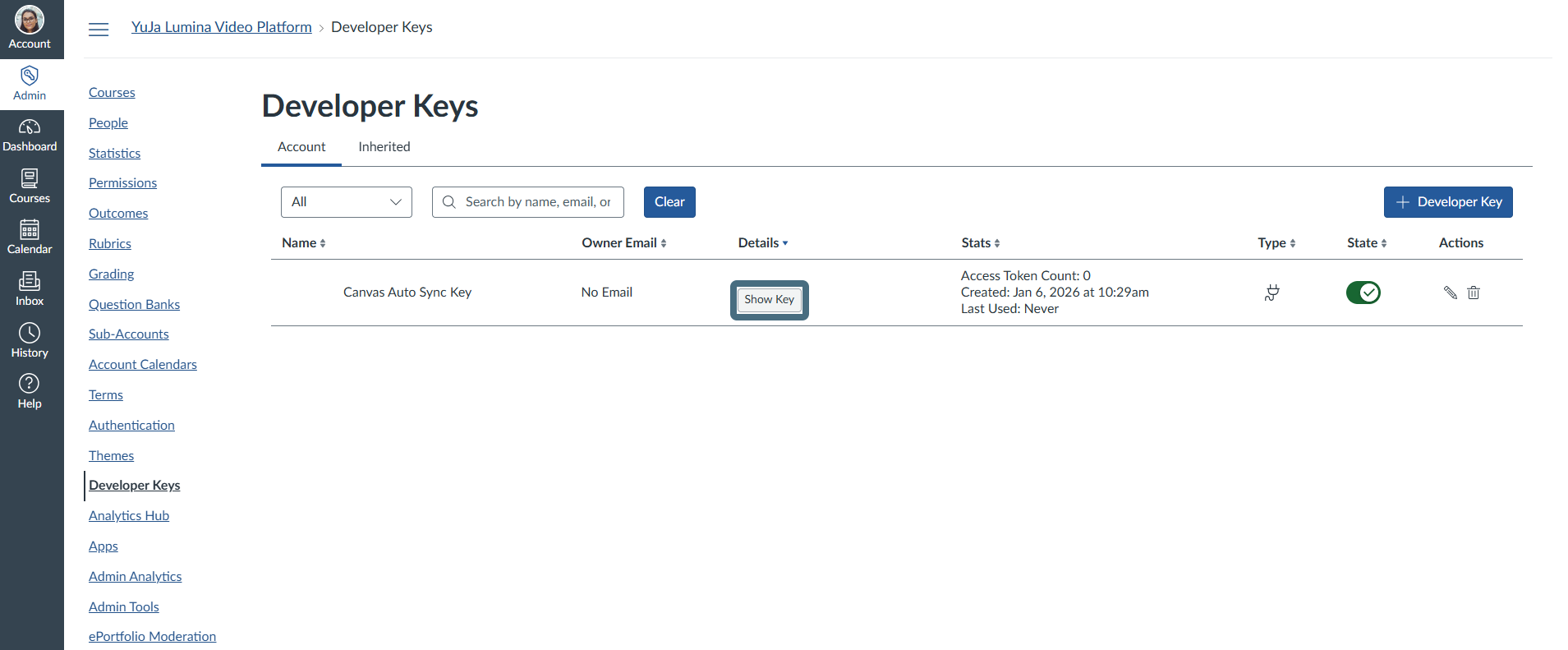The width and height of the screenshot is (1568, 650).
Task: Click the Actions column header
Action: click(1461, 243)
